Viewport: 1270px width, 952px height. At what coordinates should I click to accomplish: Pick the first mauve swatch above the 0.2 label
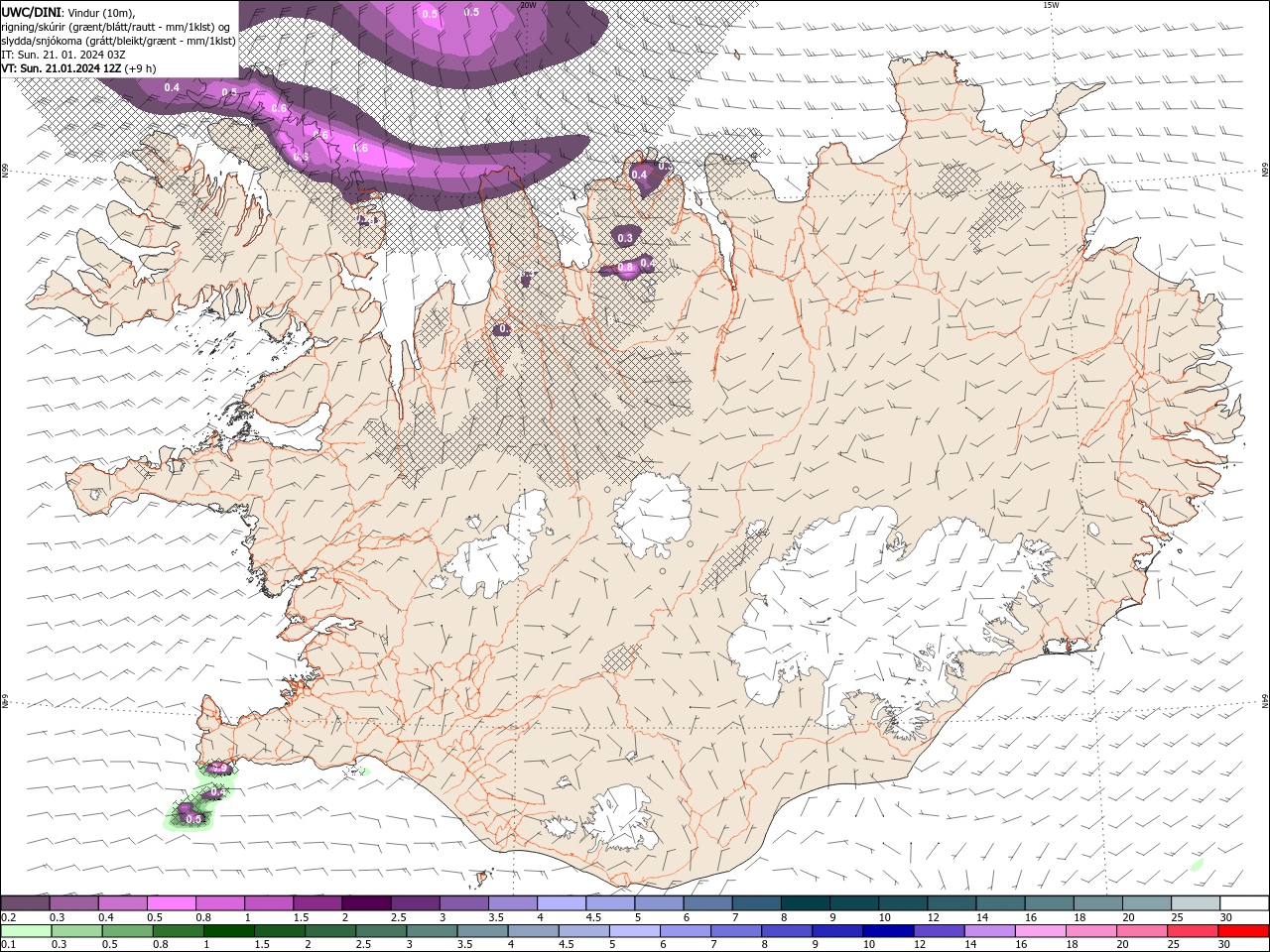[x=26, y=903]
